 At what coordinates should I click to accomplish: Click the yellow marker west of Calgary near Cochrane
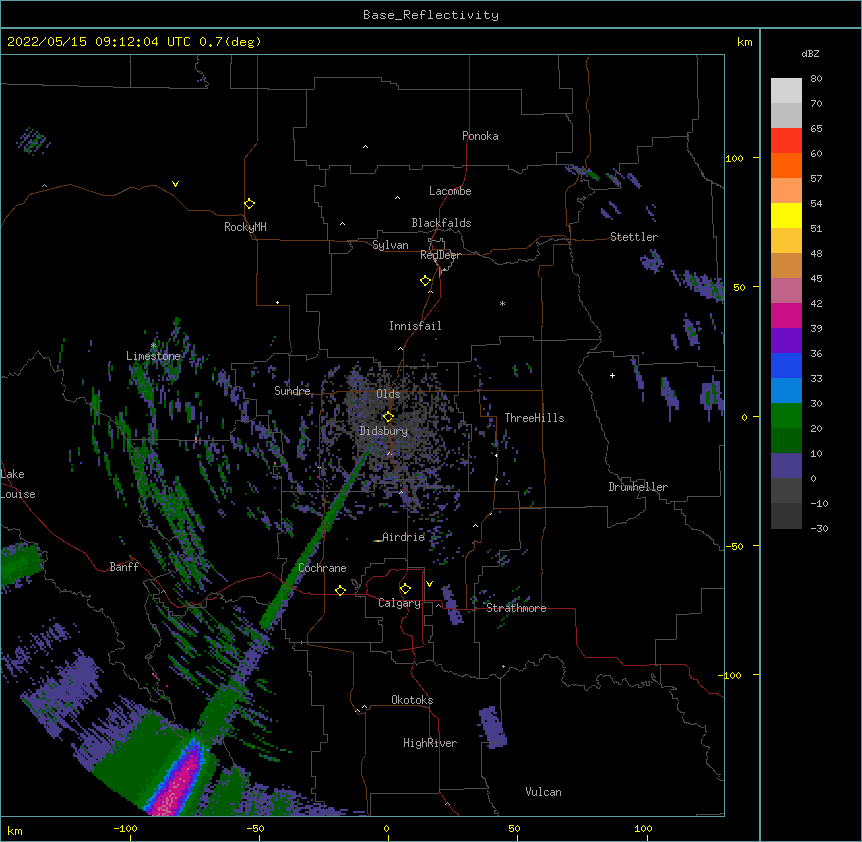(340, 590)
